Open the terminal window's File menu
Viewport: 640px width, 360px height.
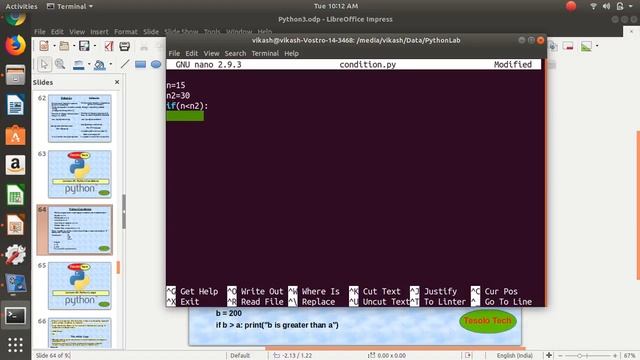point(174,53)
